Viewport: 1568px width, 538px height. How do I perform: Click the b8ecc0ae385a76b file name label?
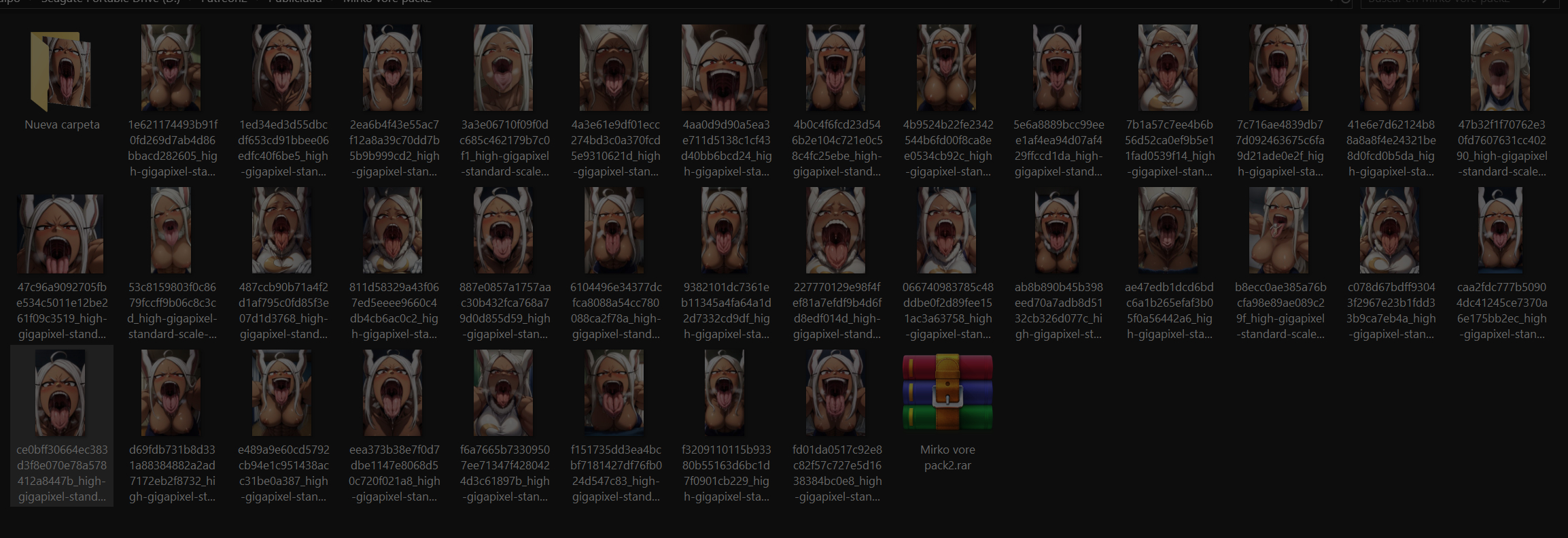pyautogui.click(x=1280, y=311)
